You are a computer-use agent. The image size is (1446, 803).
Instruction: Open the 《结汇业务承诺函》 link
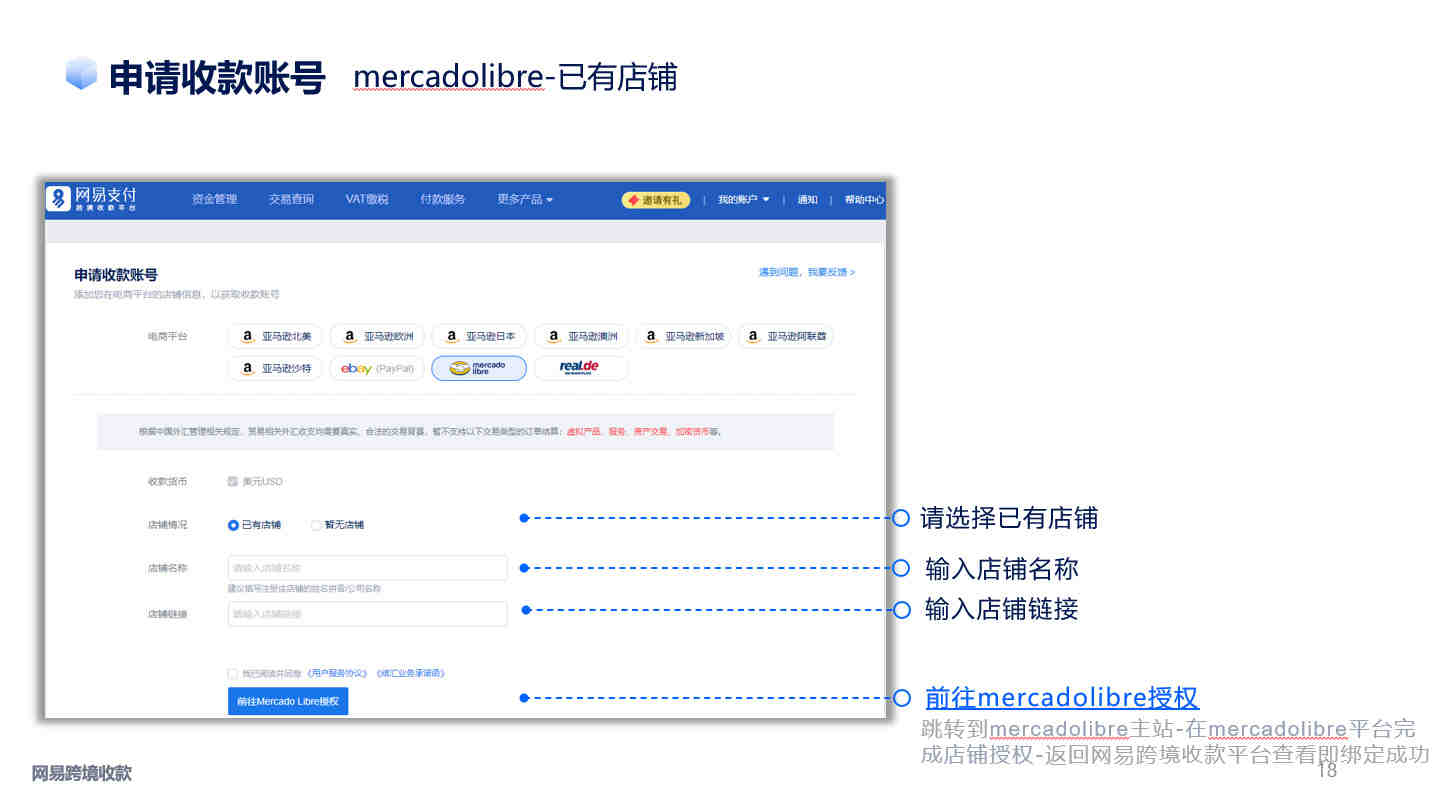pos(410,674)
